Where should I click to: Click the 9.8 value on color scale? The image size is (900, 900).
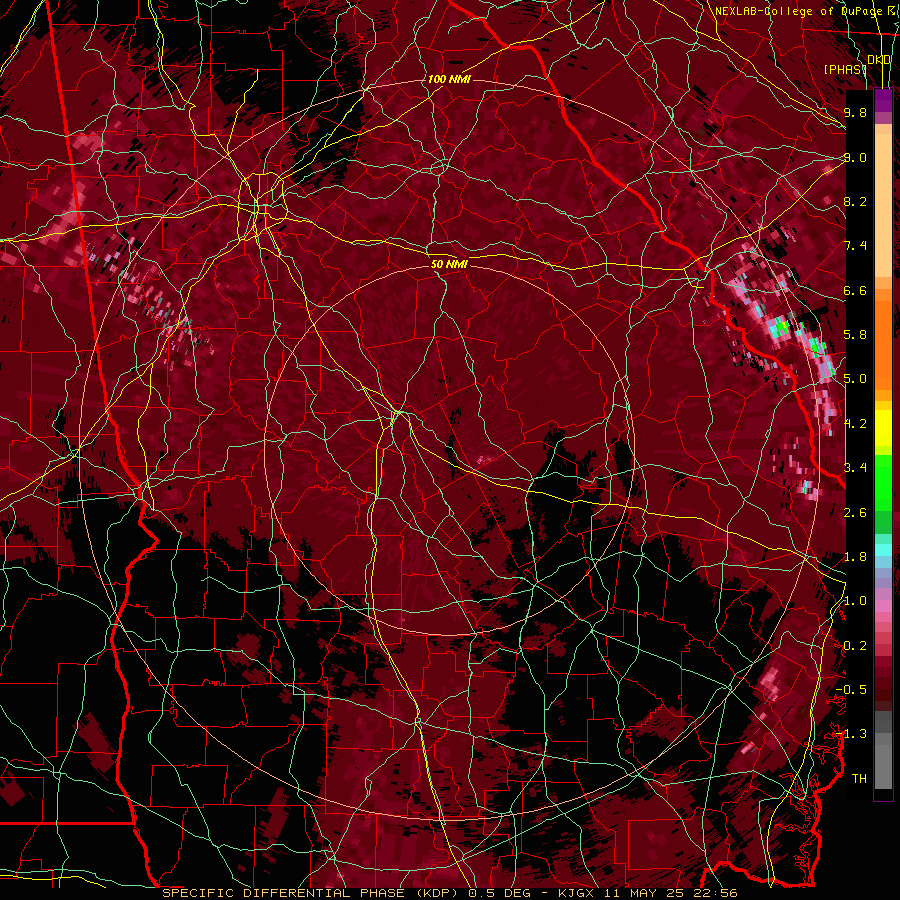855,112
